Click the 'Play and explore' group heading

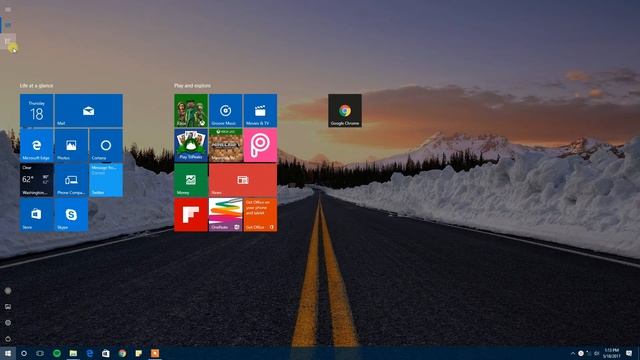pyautogui.click(x=192, y=86)
